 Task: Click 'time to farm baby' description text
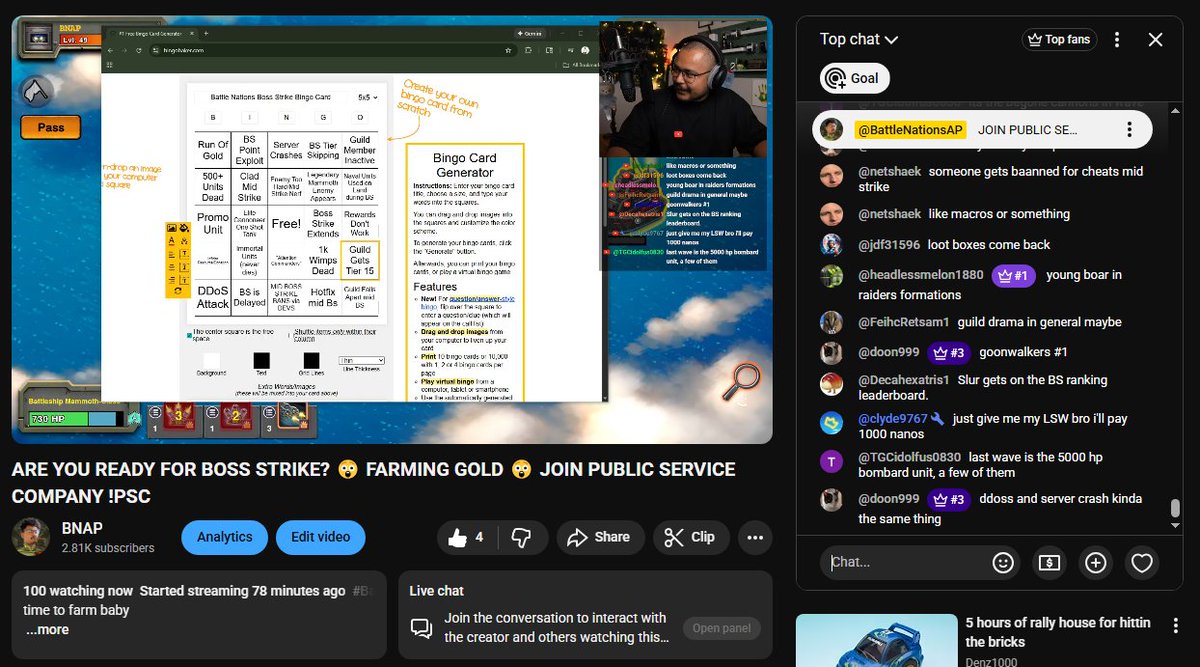[76, 610]
